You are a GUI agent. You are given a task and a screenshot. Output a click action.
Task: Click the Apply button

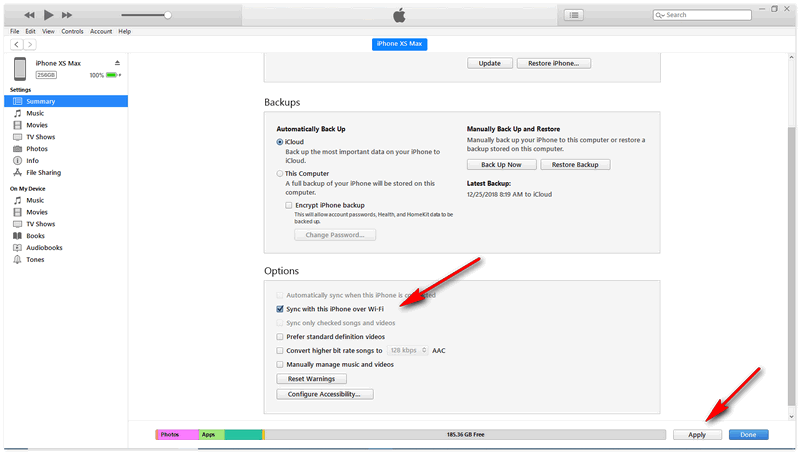pyautogui.click(x=697, y=435)
